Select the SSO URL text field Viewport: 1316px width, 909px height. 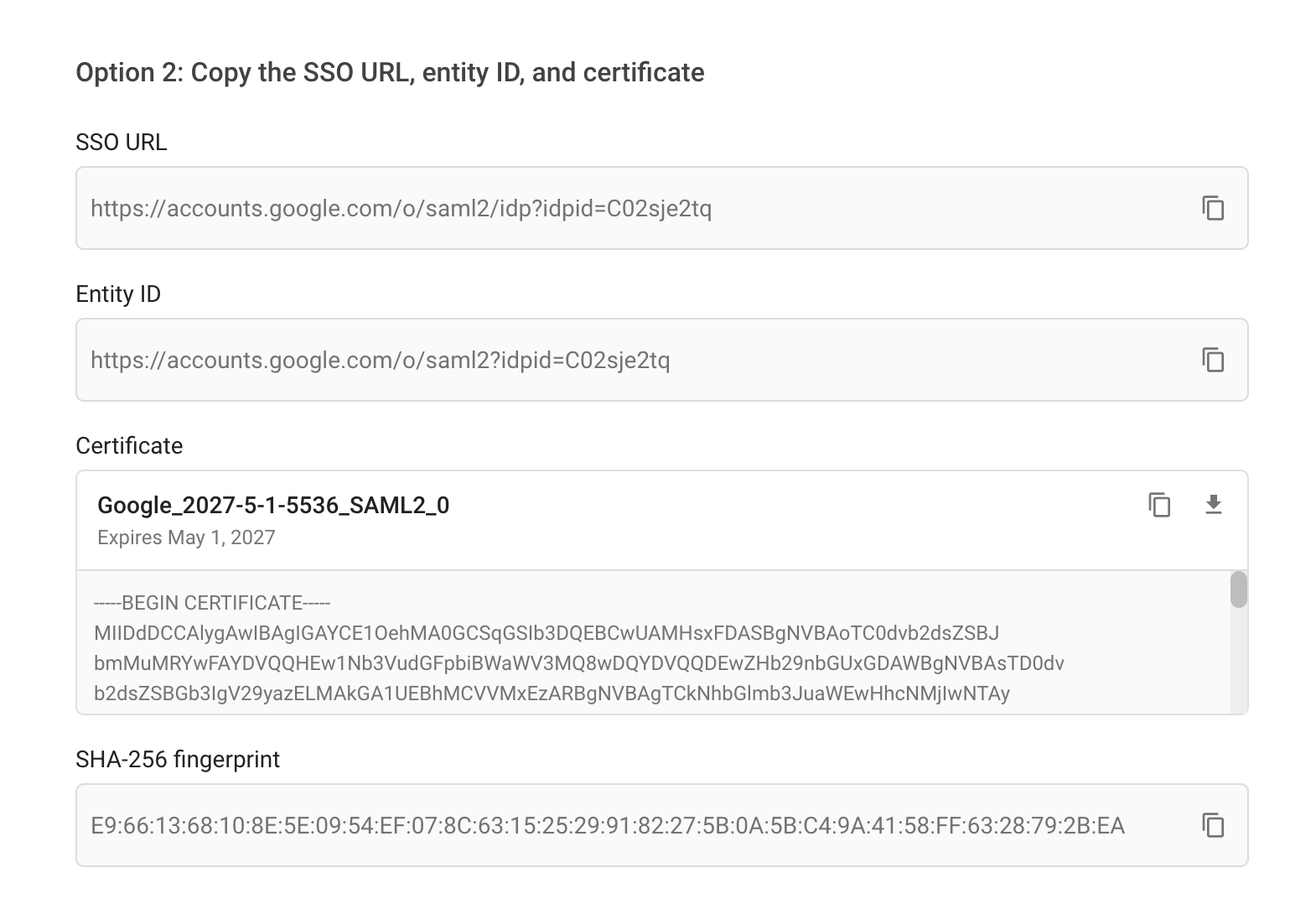587,209
